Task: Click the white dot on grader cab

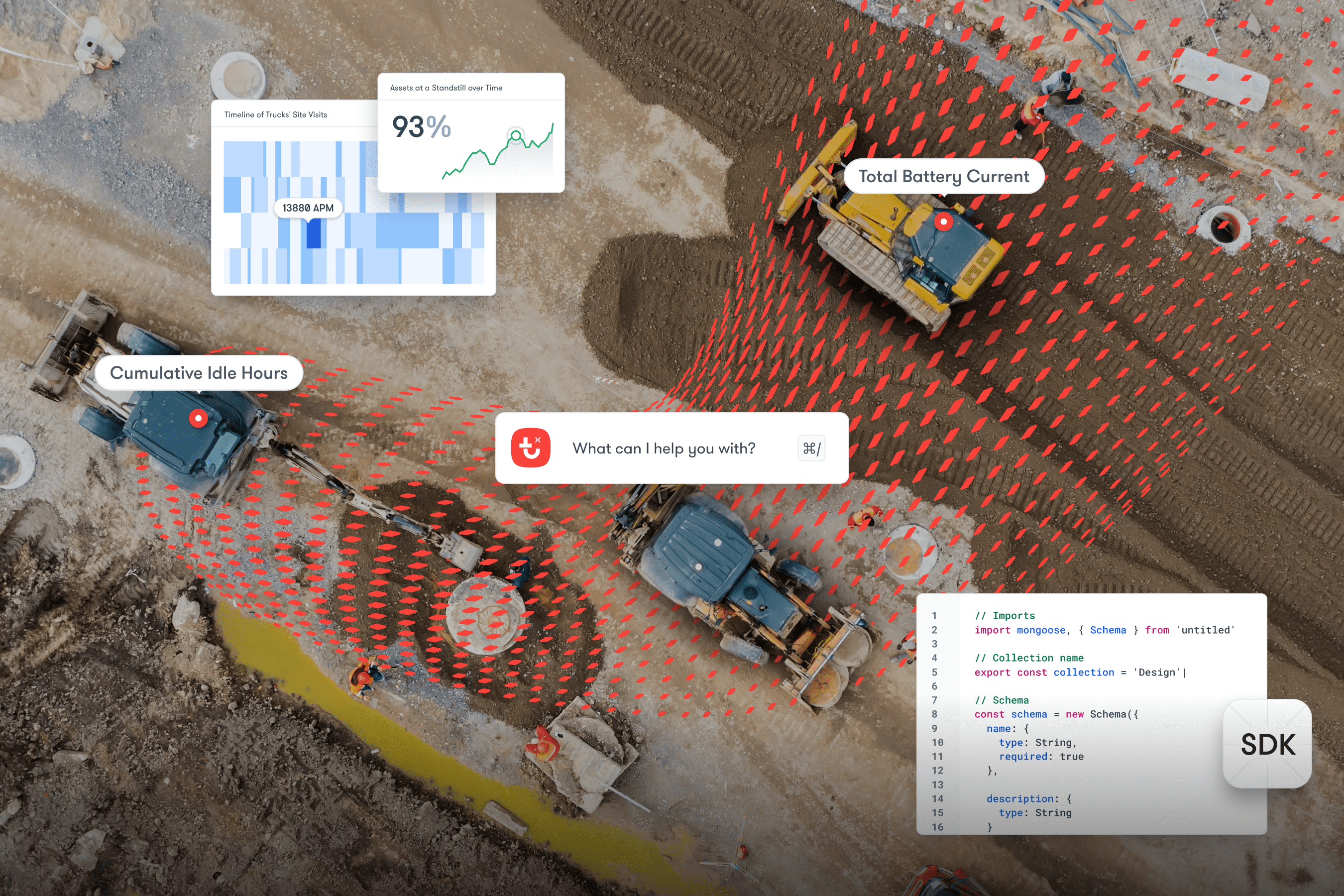Action: [718, 542]
